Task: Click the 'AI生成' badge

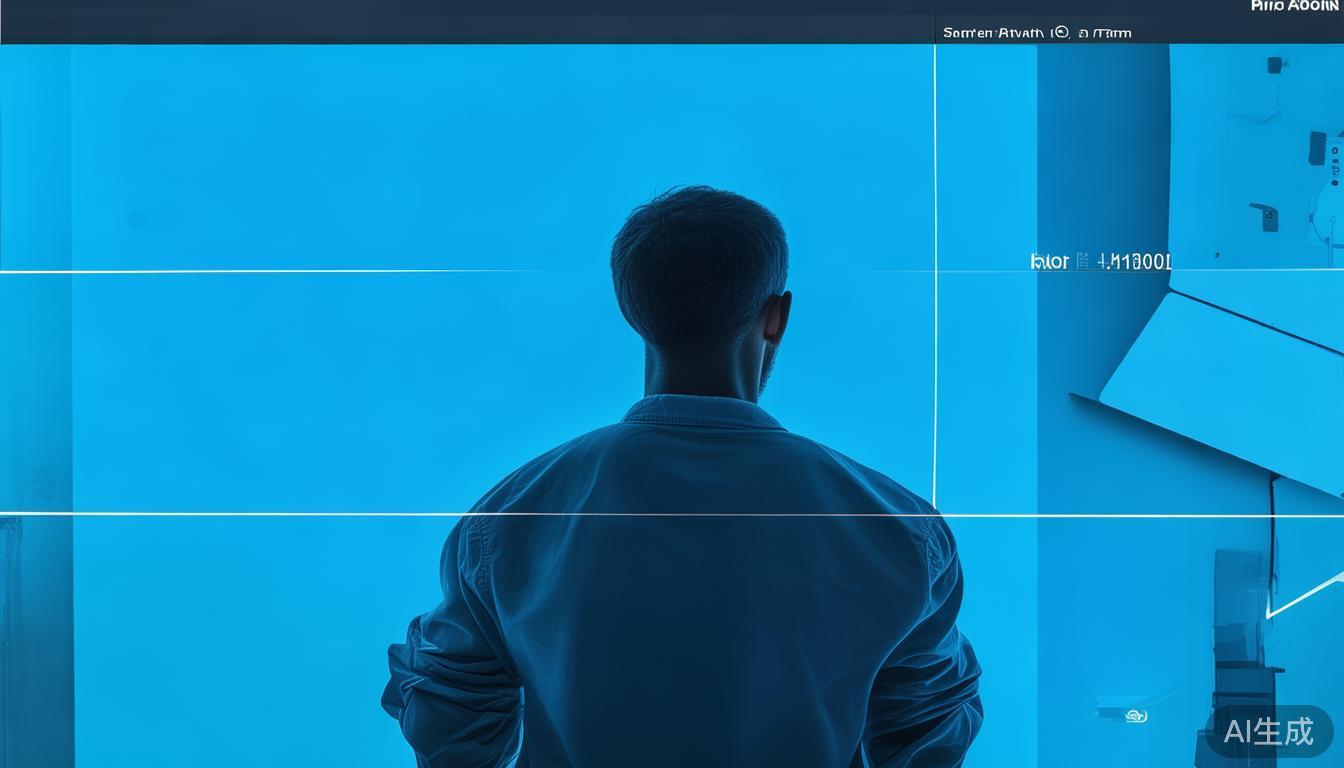Action: (1269, 732)
